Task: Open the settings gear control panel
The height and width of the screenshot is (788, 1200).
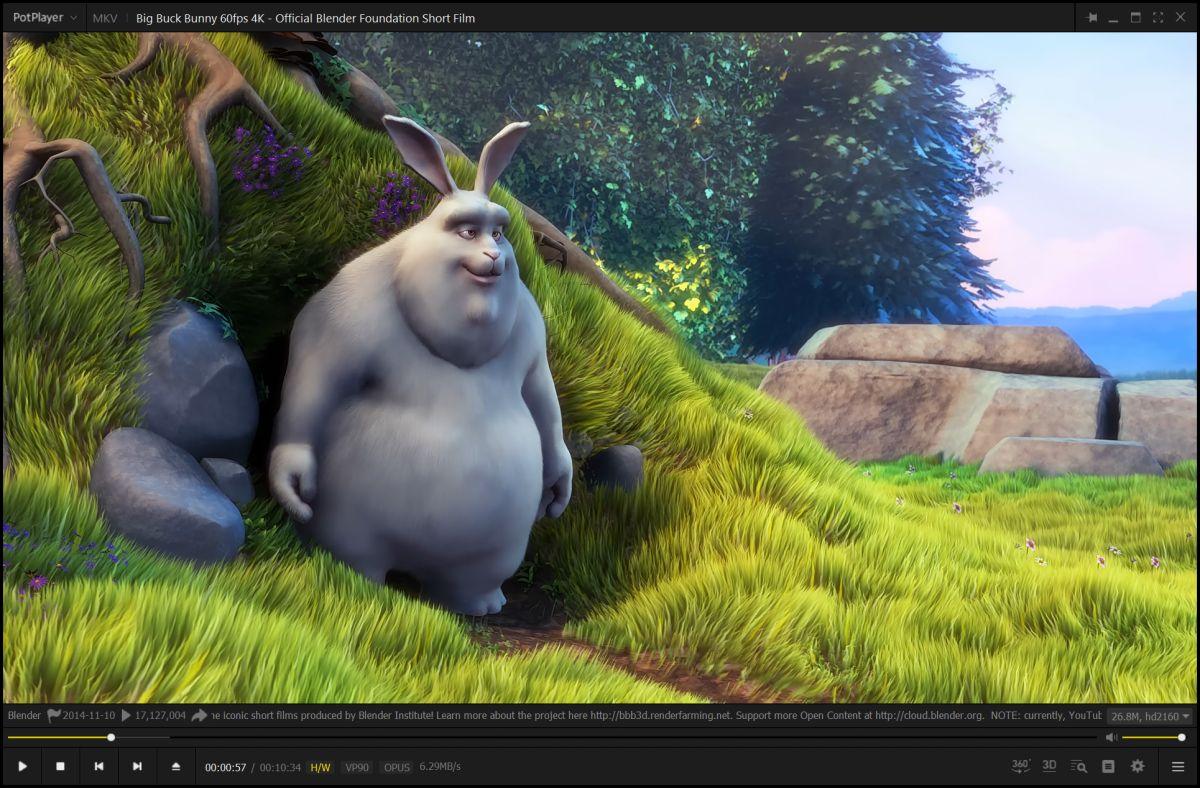Action: [1137, 767]
